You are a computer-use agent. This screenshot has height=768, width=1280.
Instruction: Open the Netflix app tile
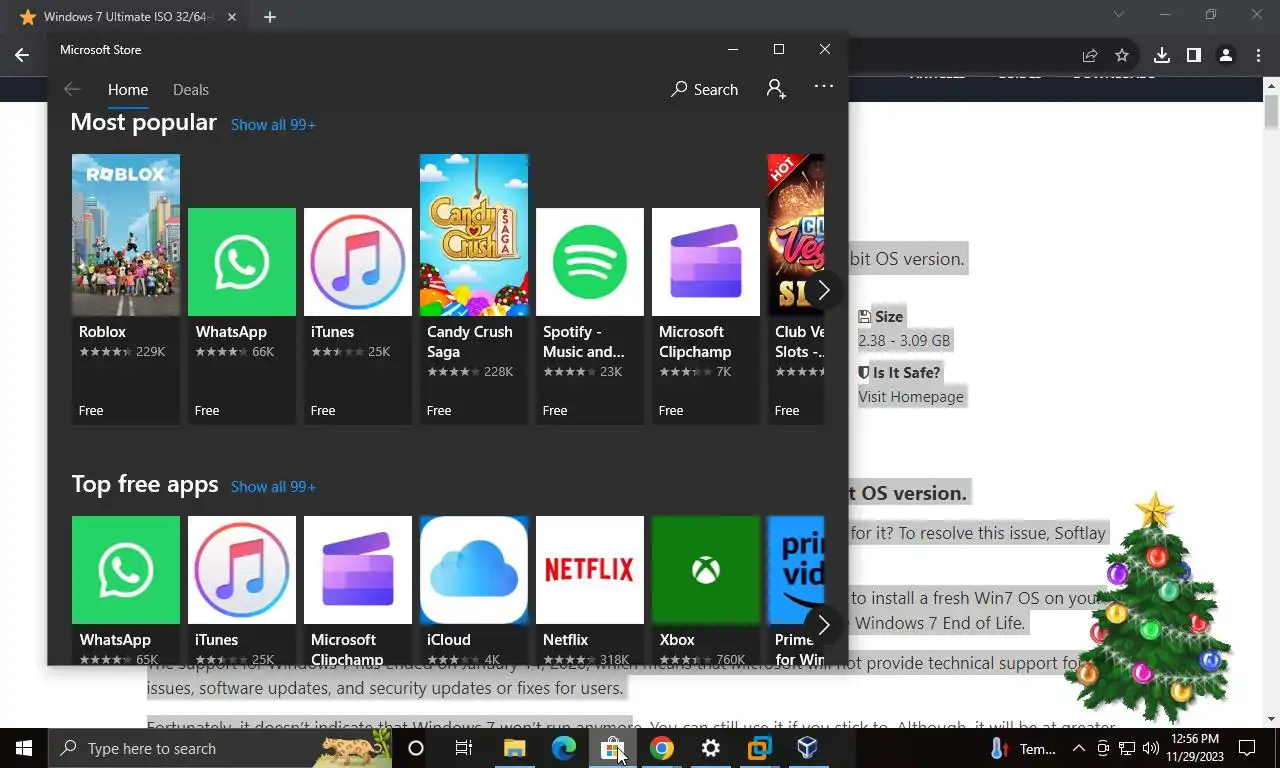[590, 590]
